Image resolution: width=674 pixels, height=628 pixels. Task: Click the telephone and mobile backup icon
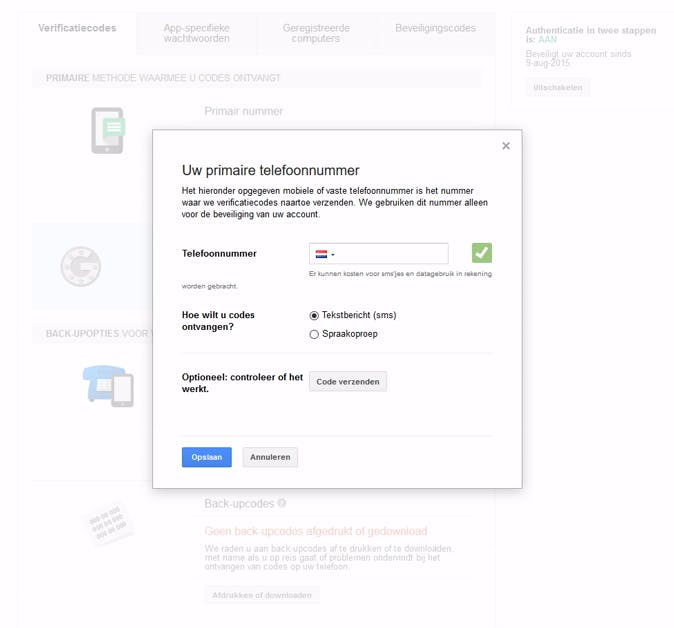tap(108, 386)
